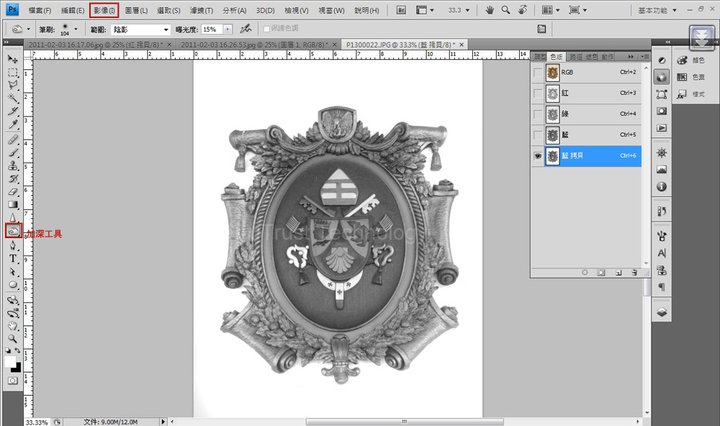The height and width of the screenshot is (426, 720).
Task: Open the Info panel icon in dock
Action: pyautogui.click(x=662, y=186)
